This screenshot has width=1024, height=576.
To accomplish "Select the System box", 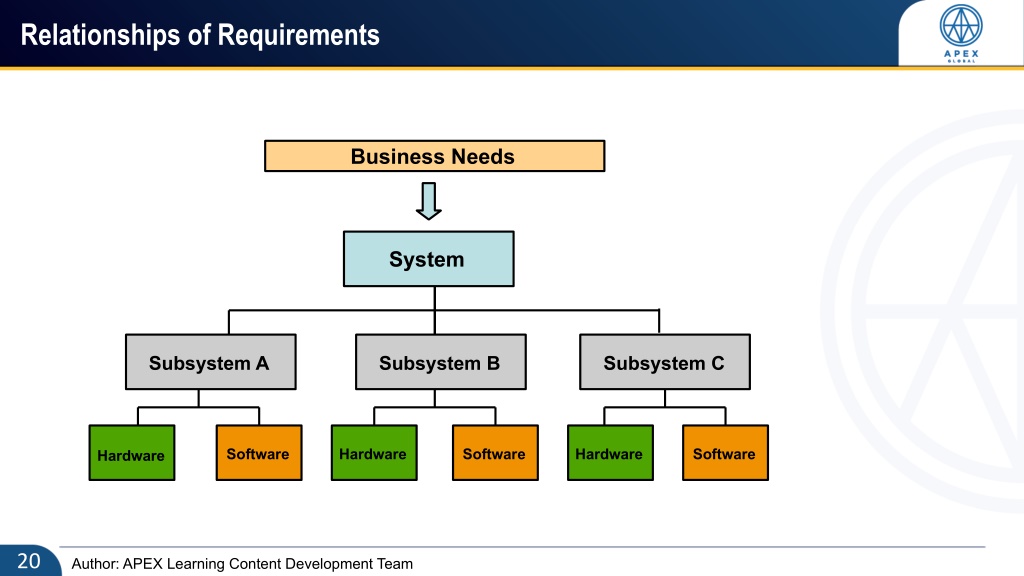I will click(428, 259).
